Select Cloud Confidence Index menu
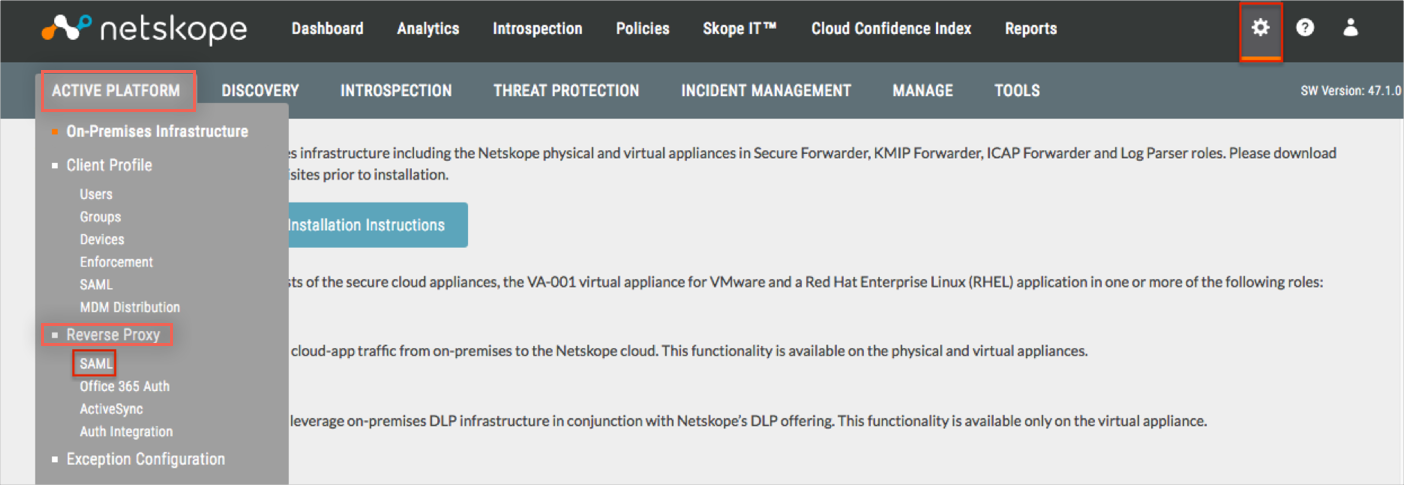The width and height of the screenshot is (1404, 485). [x=891, y=29]
